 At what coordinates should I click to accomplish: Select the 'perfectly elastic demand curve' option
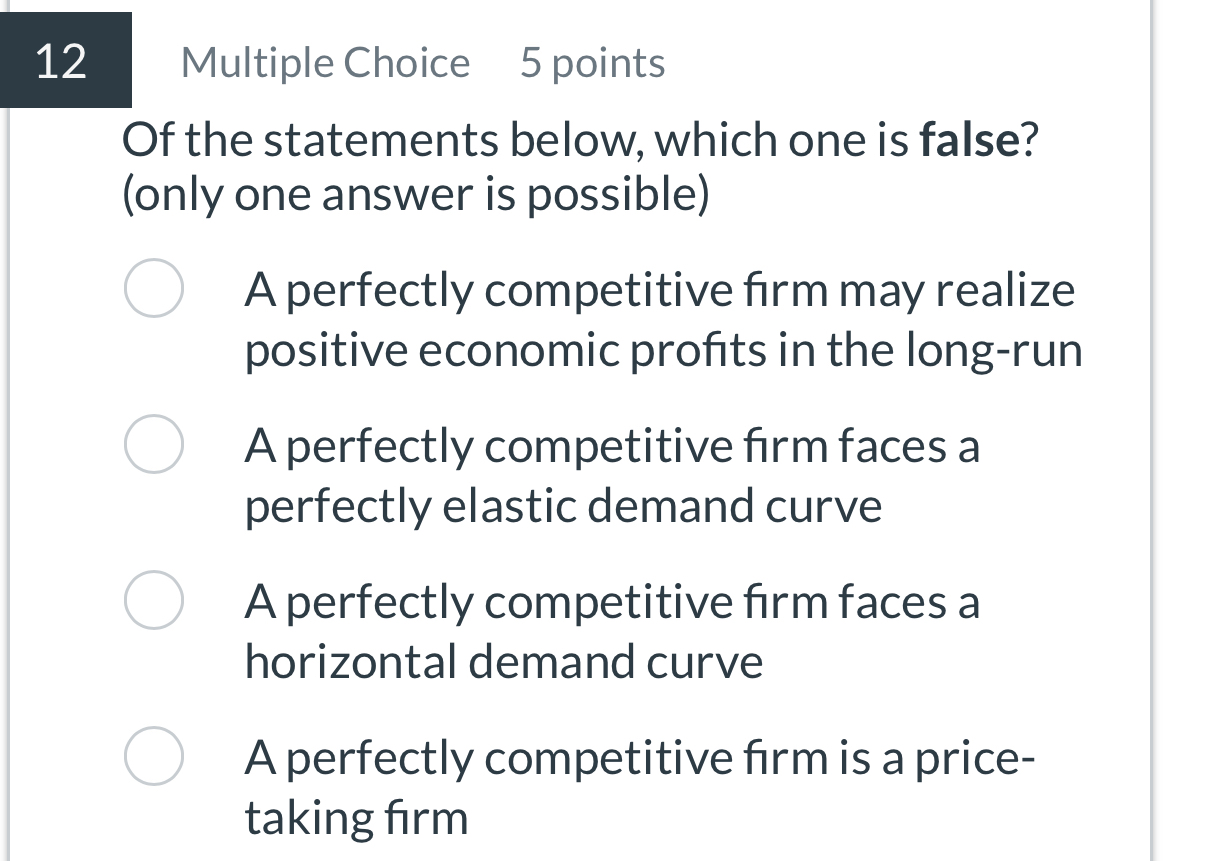[154, 445]
